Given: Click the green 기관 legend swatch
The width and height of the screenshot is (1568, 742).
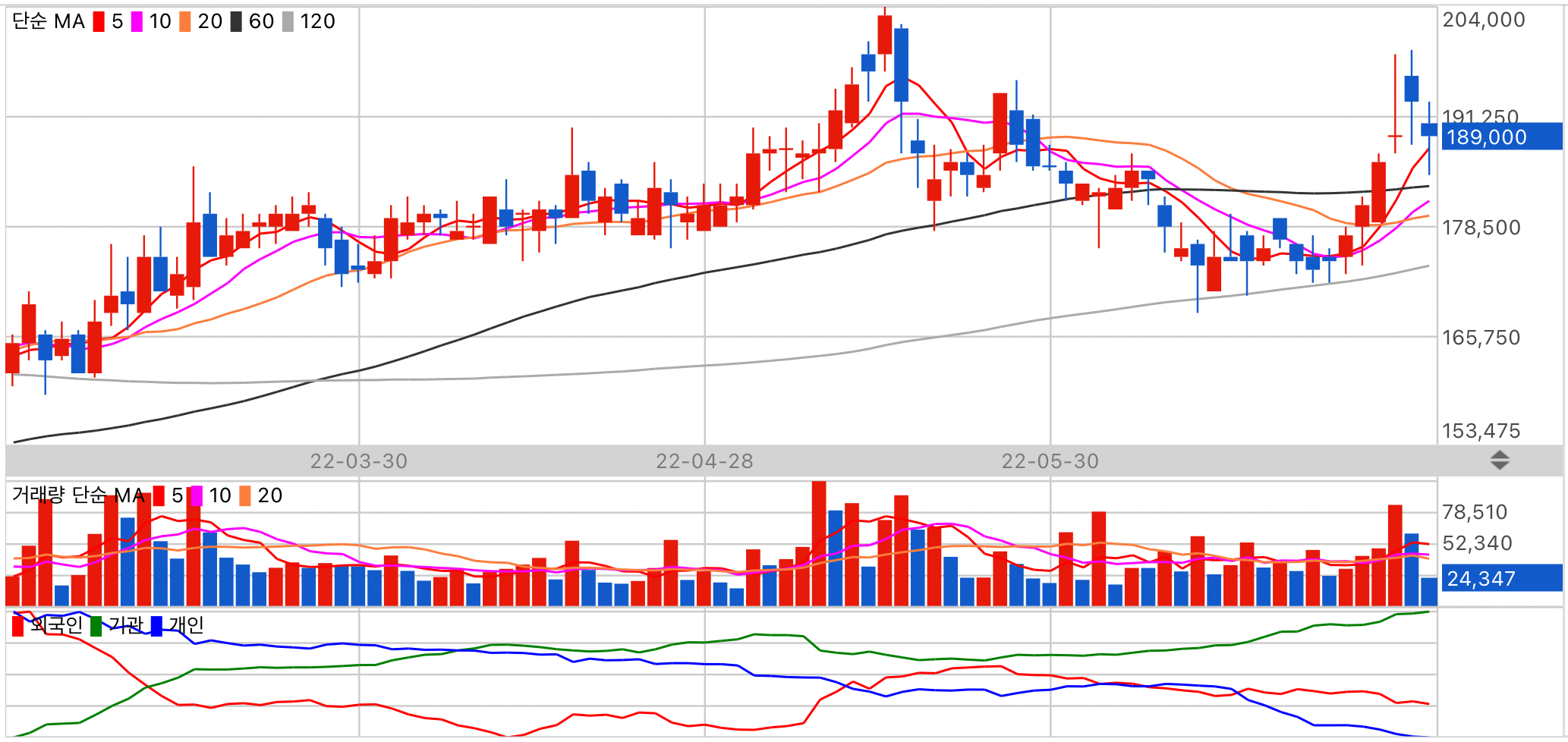Looking at the screenshot, I should click(96, 626).
